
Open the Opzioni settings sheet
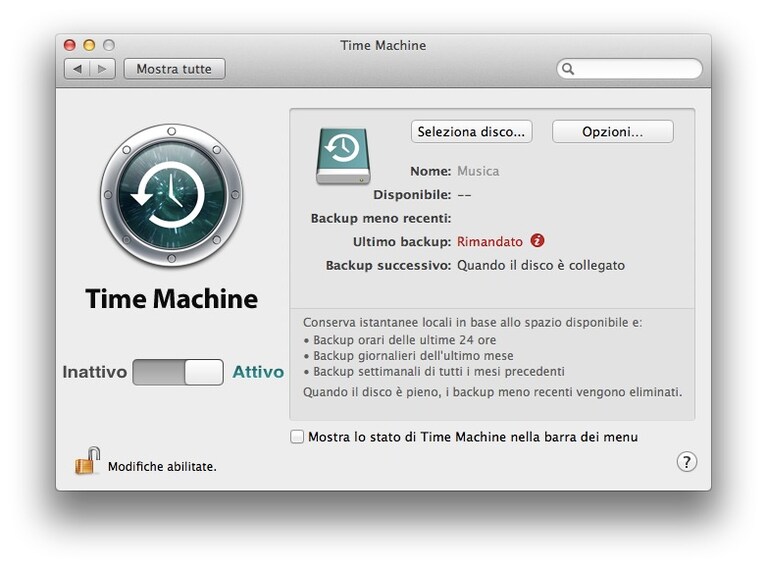(612, 132)
